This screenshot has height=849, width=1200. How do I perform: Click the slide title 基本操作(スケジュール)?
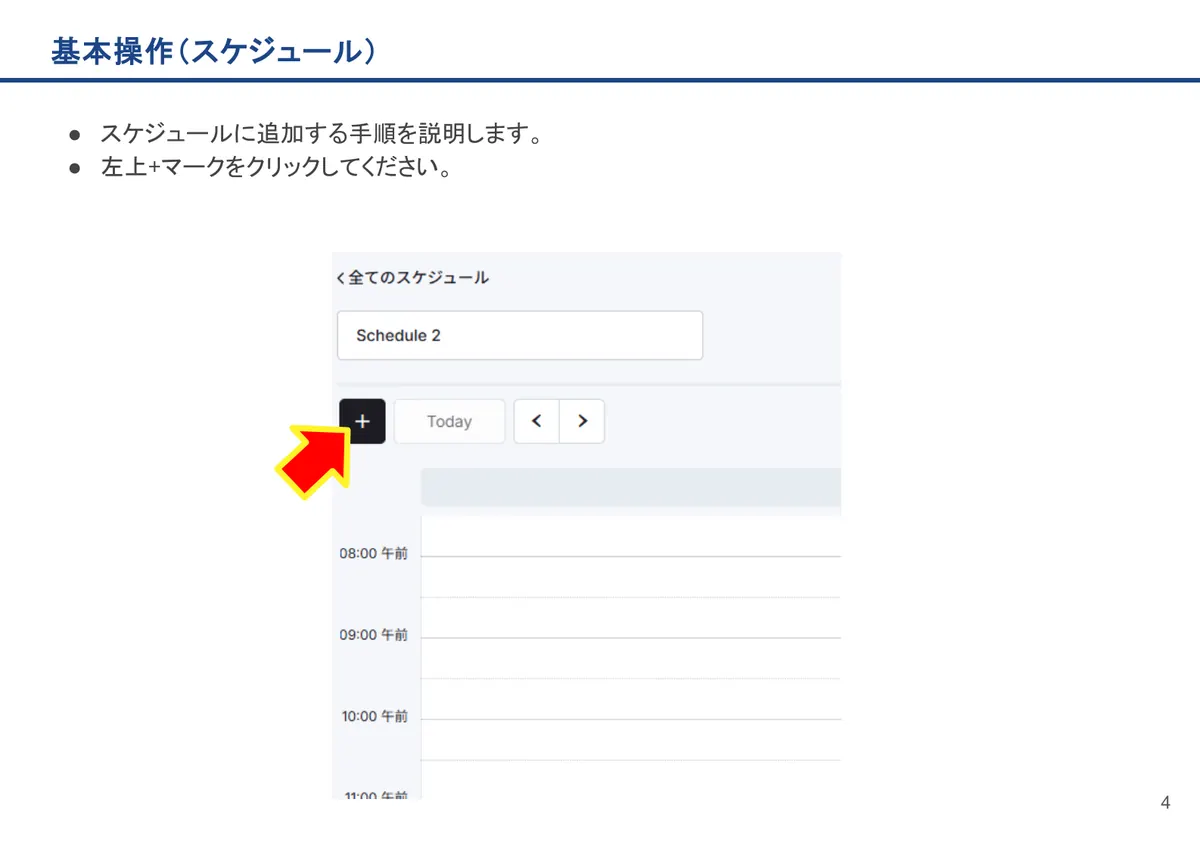coord(214,51)
